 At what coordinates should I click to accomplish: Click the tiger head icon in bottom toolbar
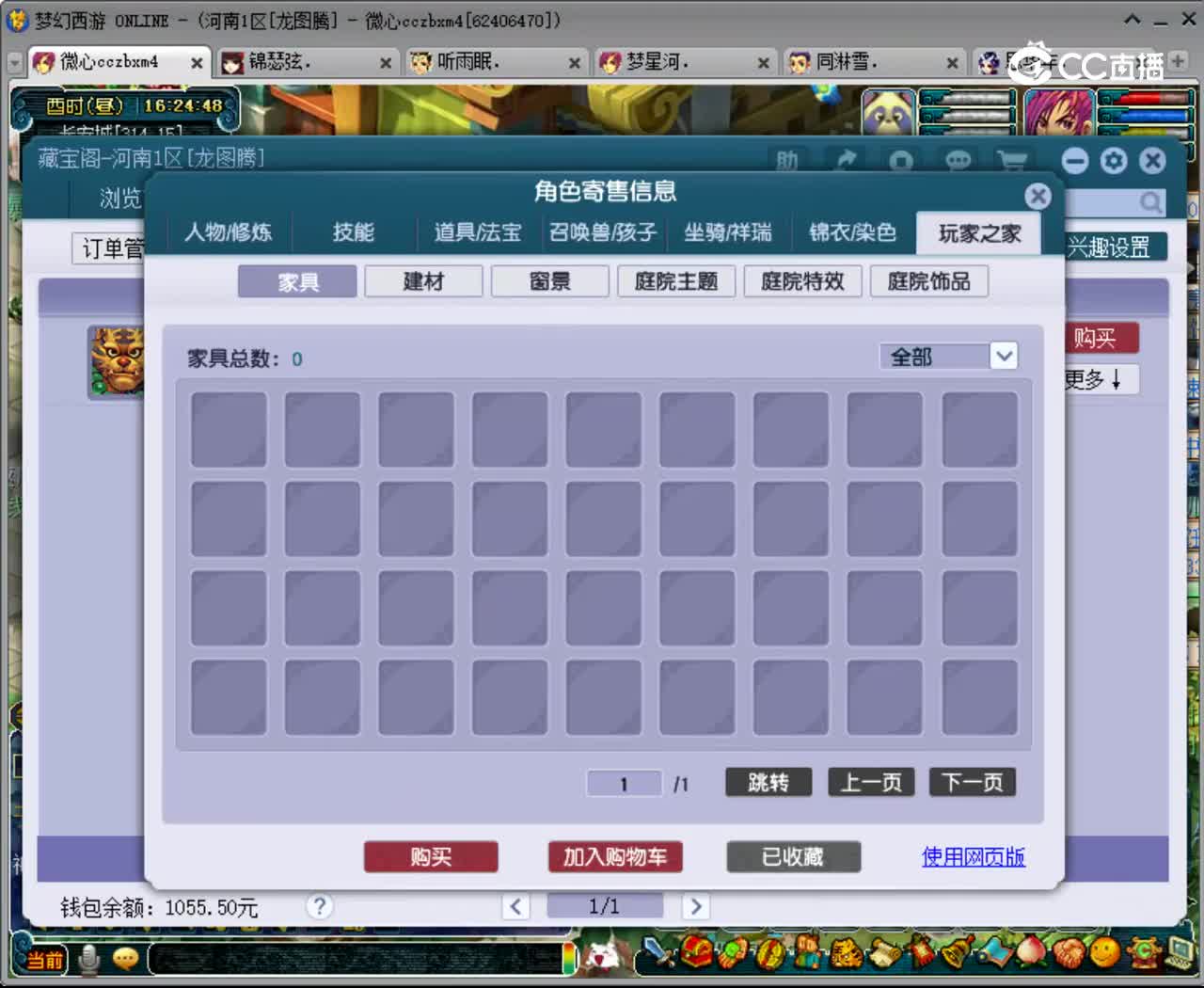847,954
